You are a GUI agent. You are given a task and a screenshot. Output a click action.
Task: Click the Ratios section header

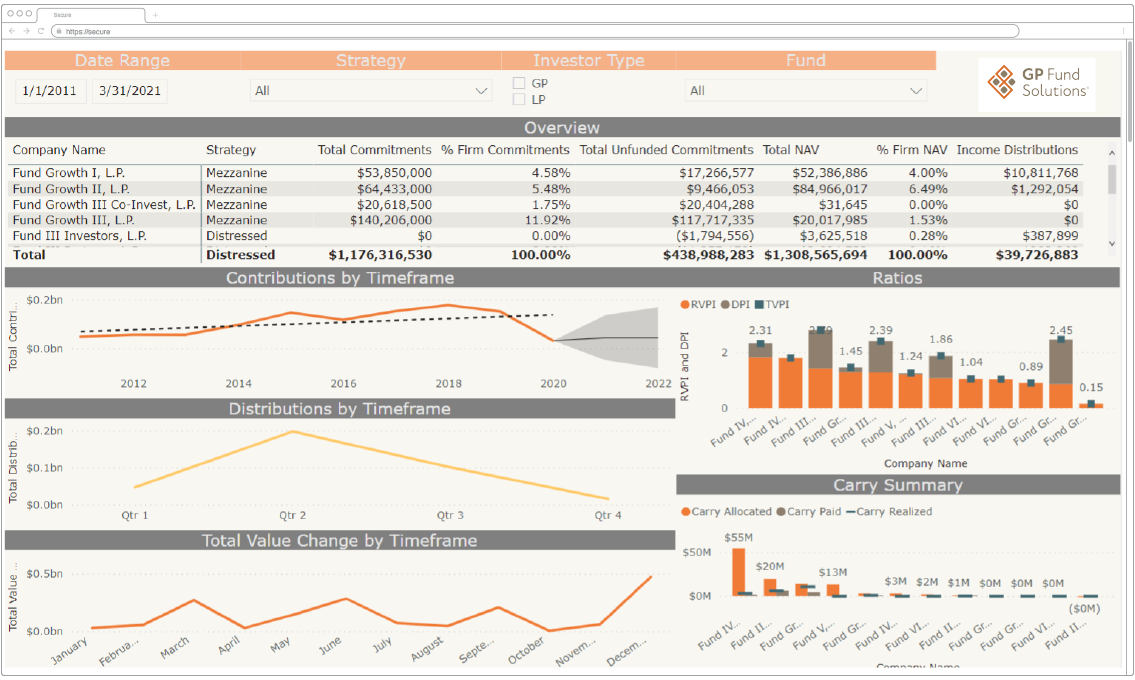[898, 278]
